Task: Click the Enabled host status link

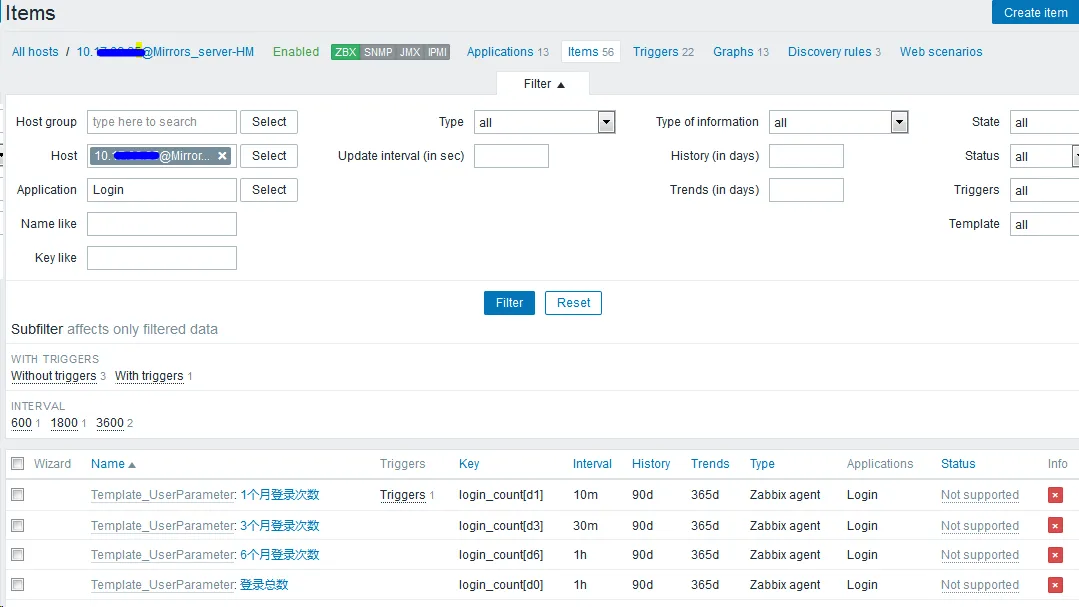Action: point(296,52)
